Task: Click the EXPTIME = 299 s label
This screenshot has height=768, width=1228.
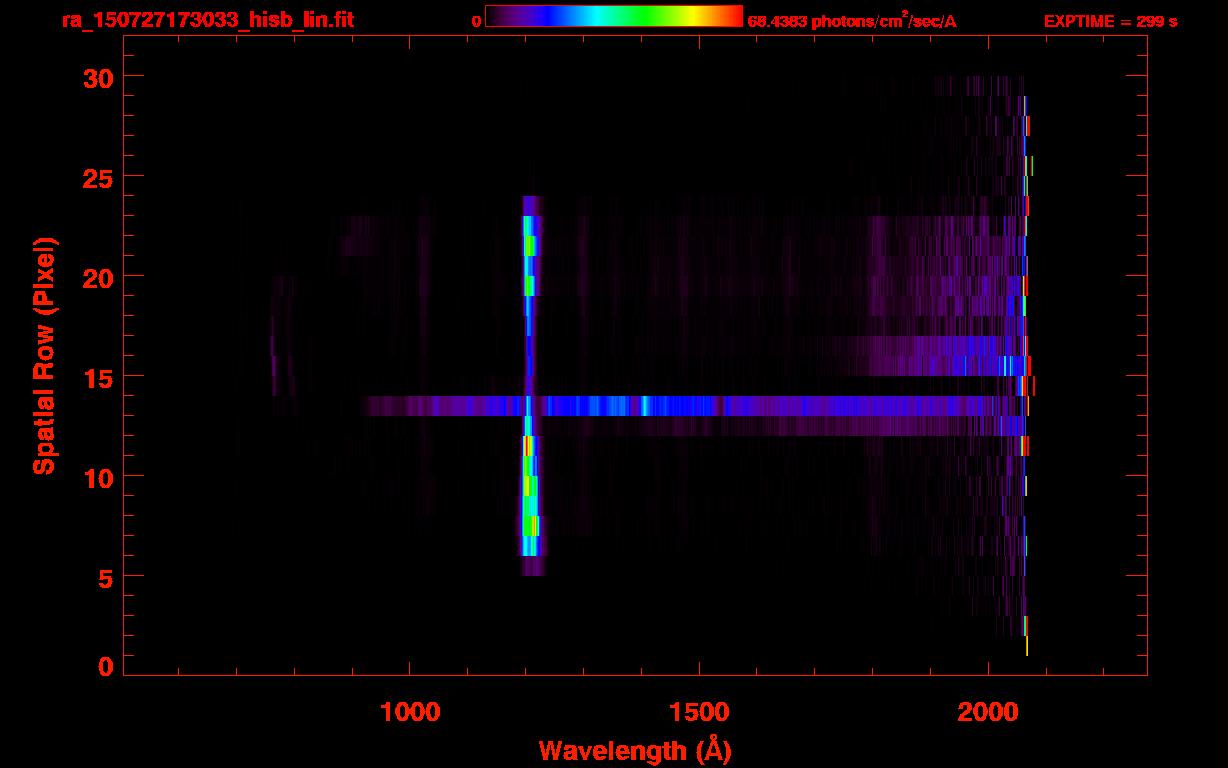Action: click(1110, 21)
